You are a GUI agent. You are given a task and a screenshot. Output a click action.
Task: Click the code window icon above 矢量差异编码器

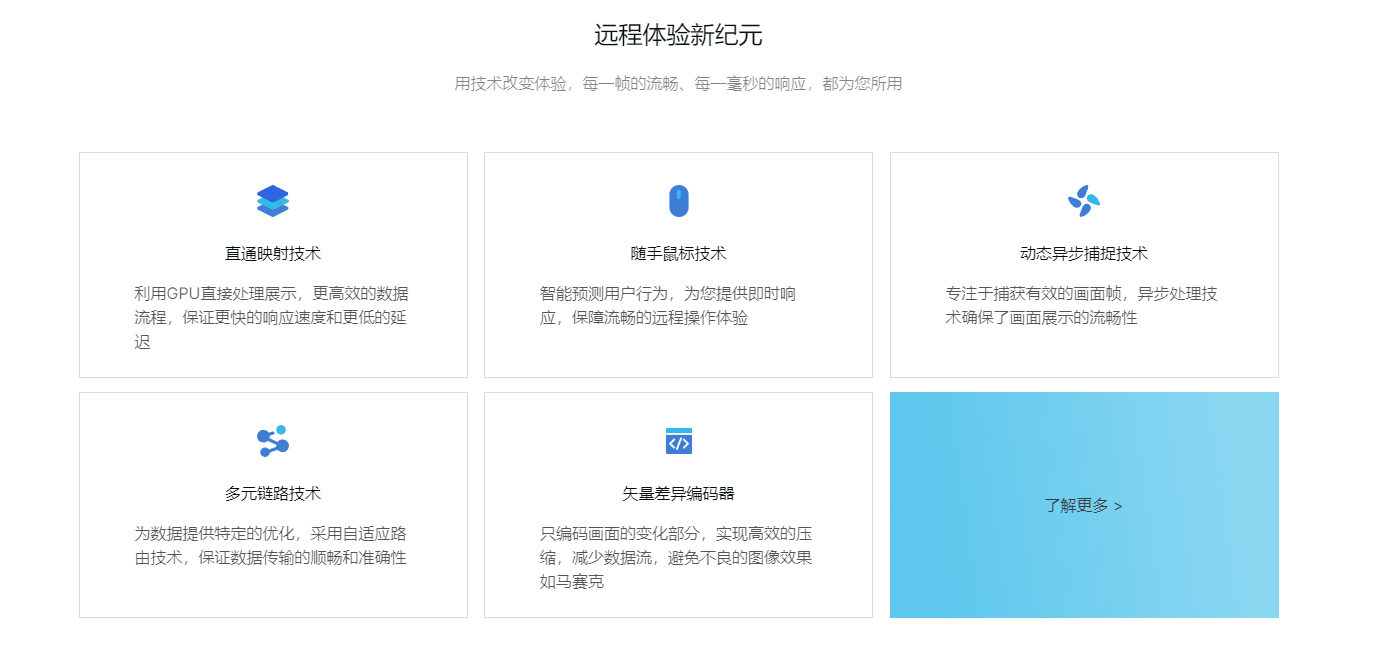678,441
